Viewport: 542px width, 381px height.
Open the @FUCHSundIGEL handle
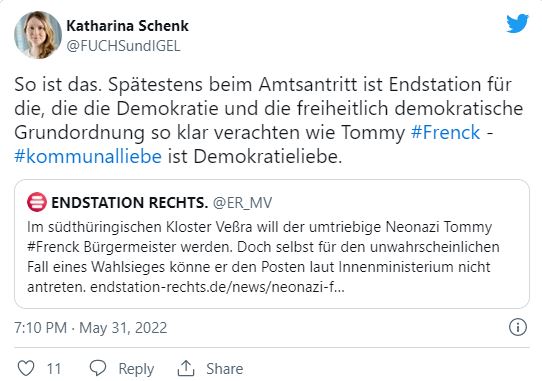pyautogui.click(x=123, y=46)
